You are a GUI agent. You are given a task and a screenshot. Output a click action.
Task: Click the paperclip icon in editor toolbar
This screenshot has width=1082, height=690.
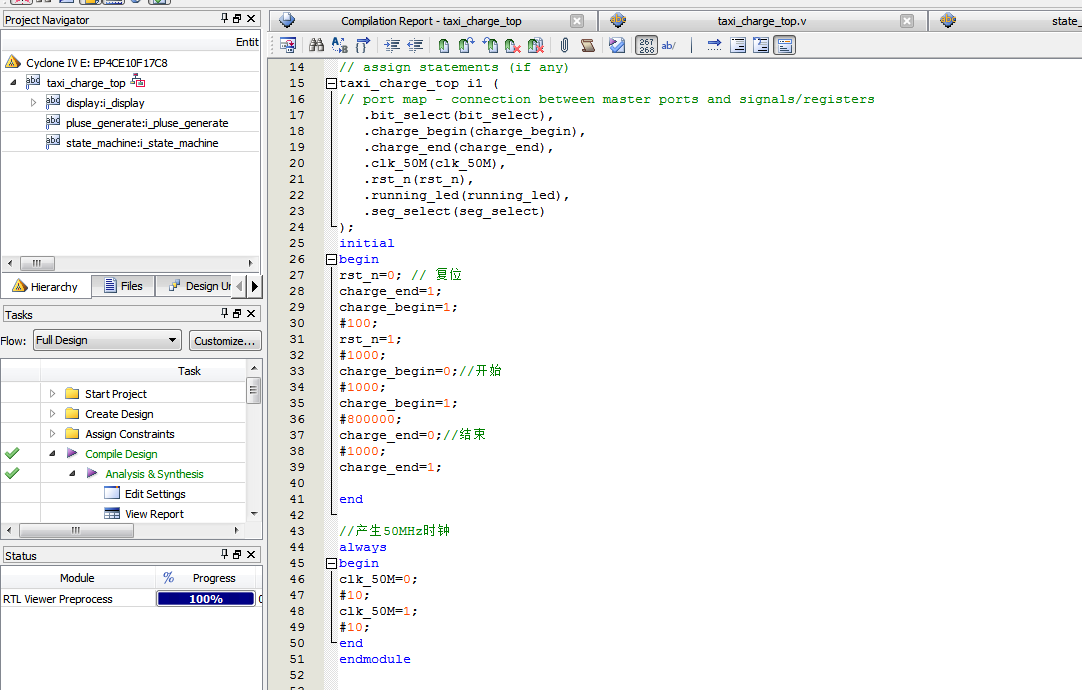(564, 45)
